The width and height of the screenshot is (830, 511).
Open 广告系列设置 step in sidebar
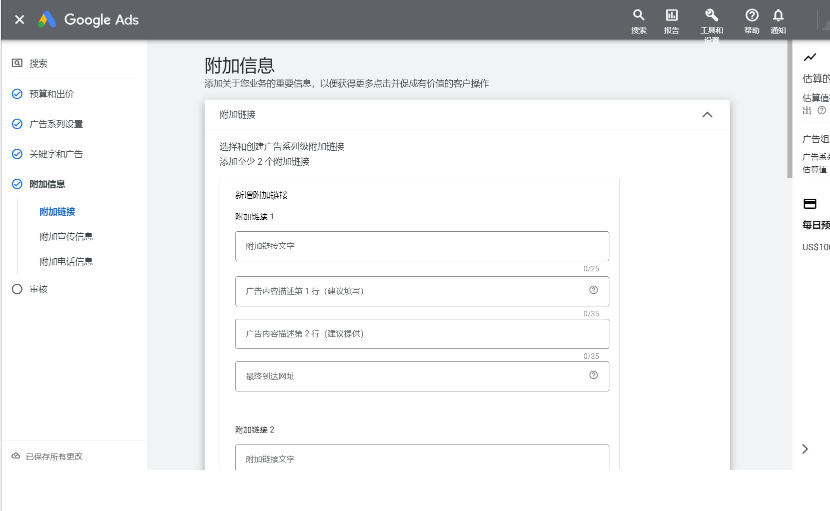tap(56, 124)
